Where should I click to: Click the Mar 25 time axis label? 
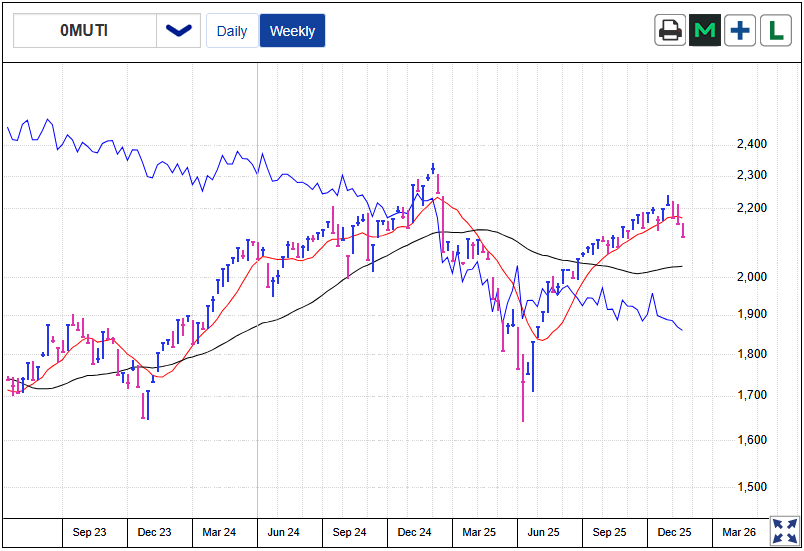[479, 532]
